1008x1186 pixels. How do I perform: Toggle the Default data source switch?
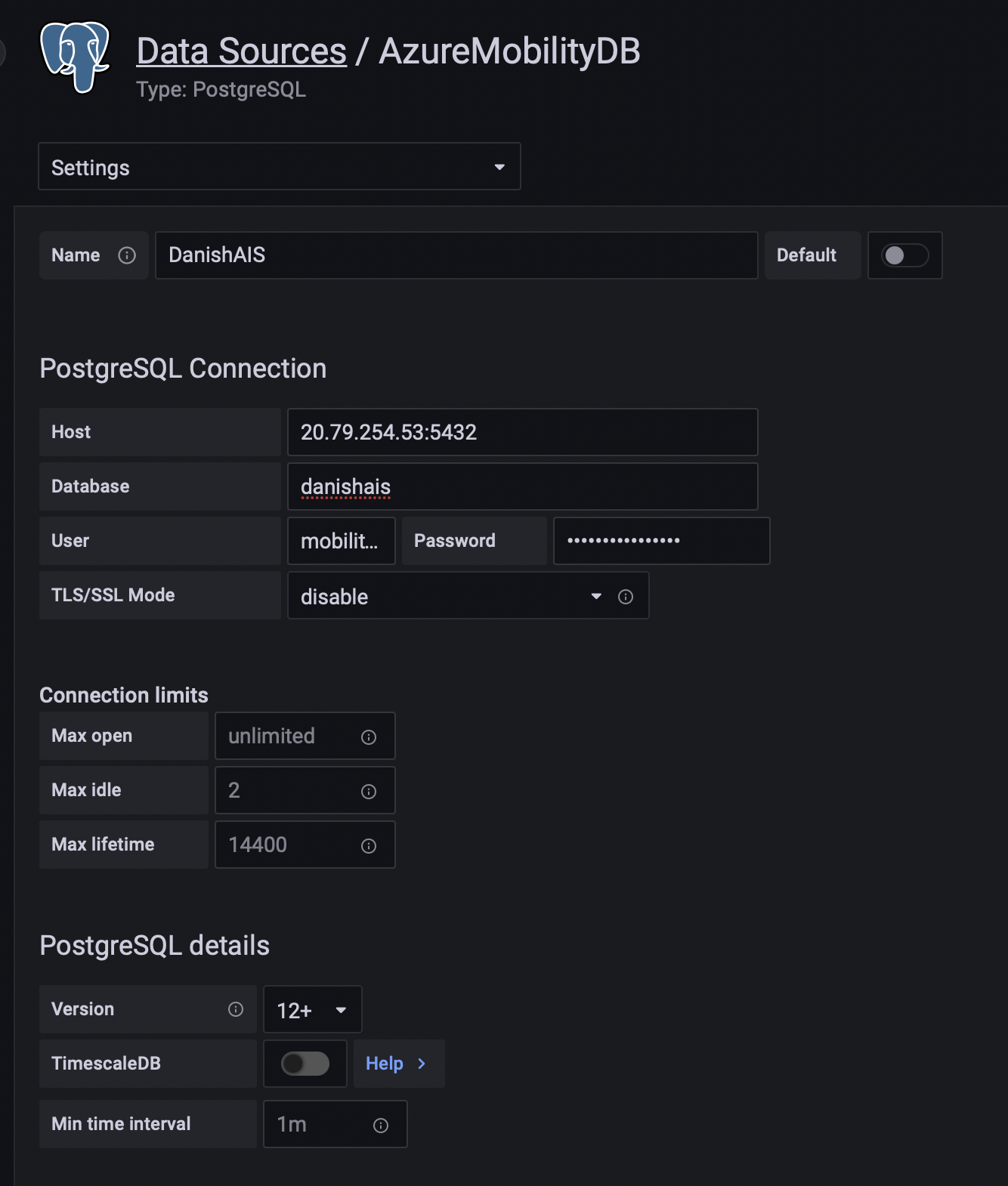[904, 255]
